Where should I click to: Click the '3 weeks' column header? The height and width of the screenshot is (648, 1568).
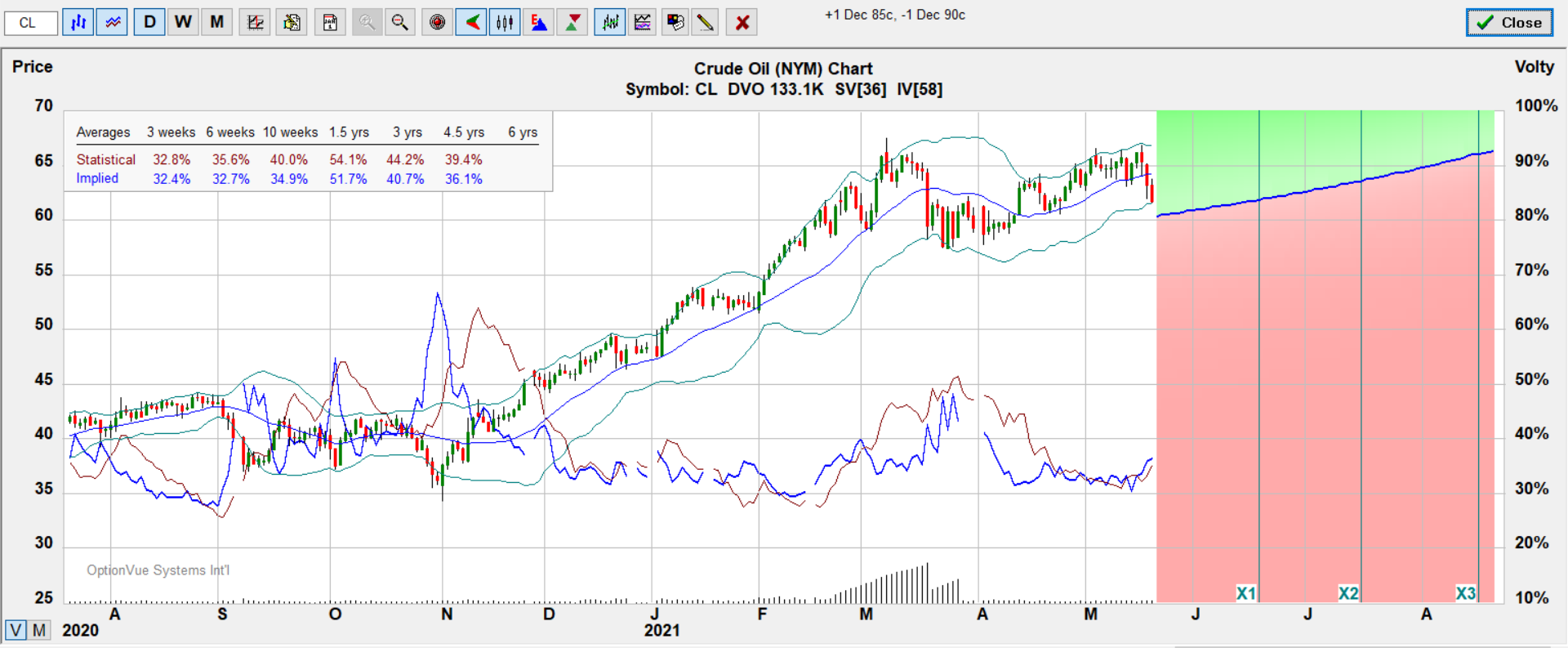tap(171, 132)
